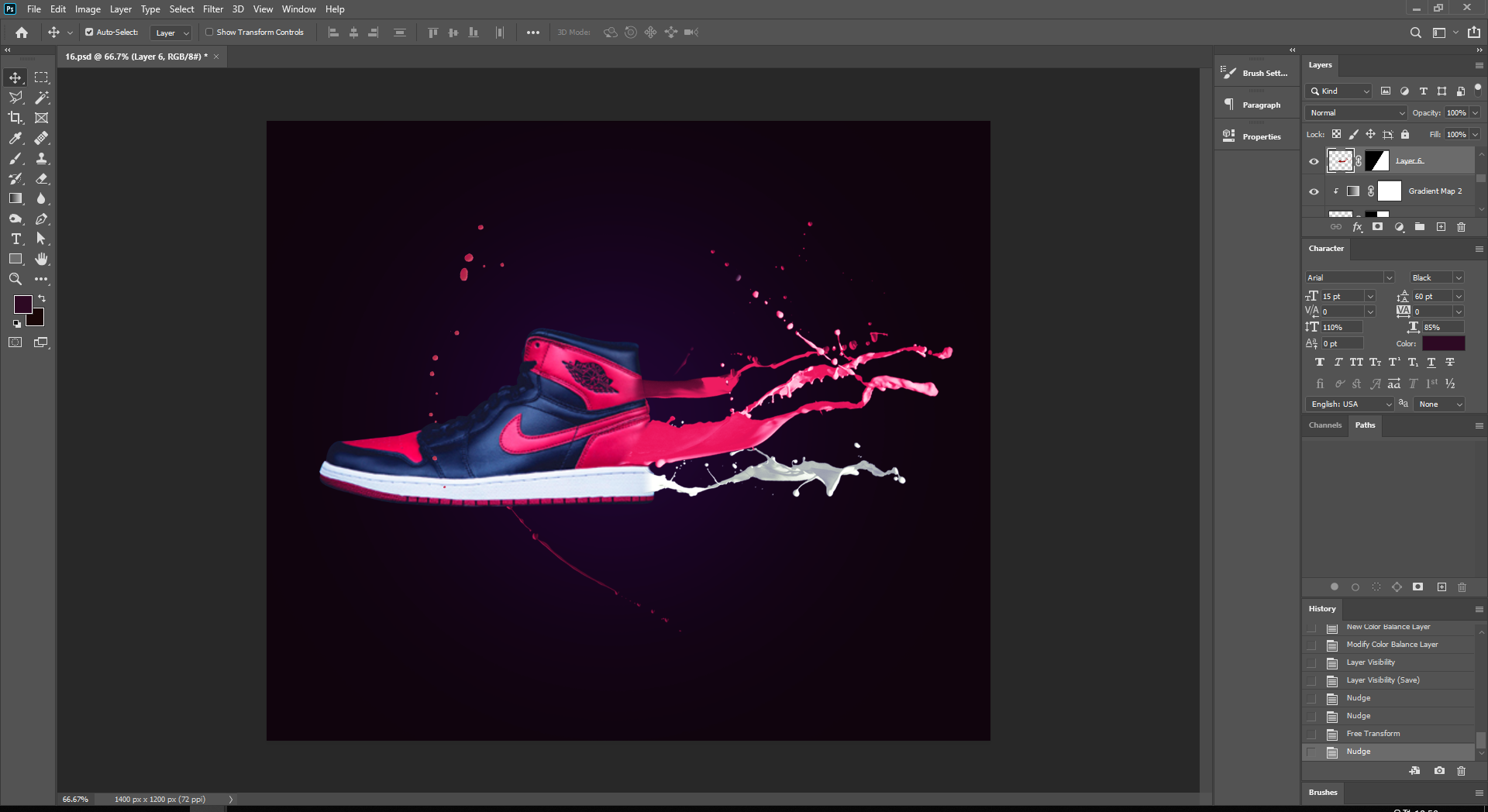Select the Horizontal Type tool

coord(15,239)
